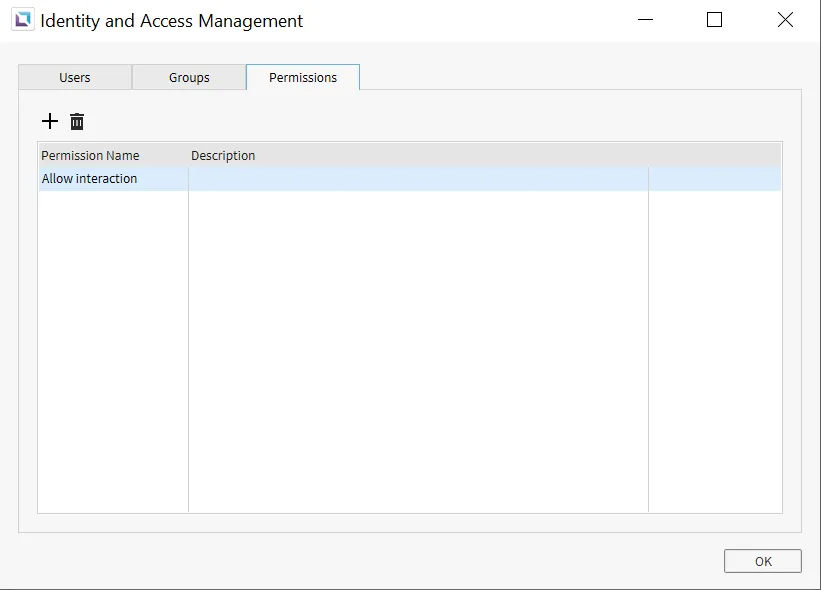
Task: Click the application logo in title bar
Action: (x=22, y=20)
